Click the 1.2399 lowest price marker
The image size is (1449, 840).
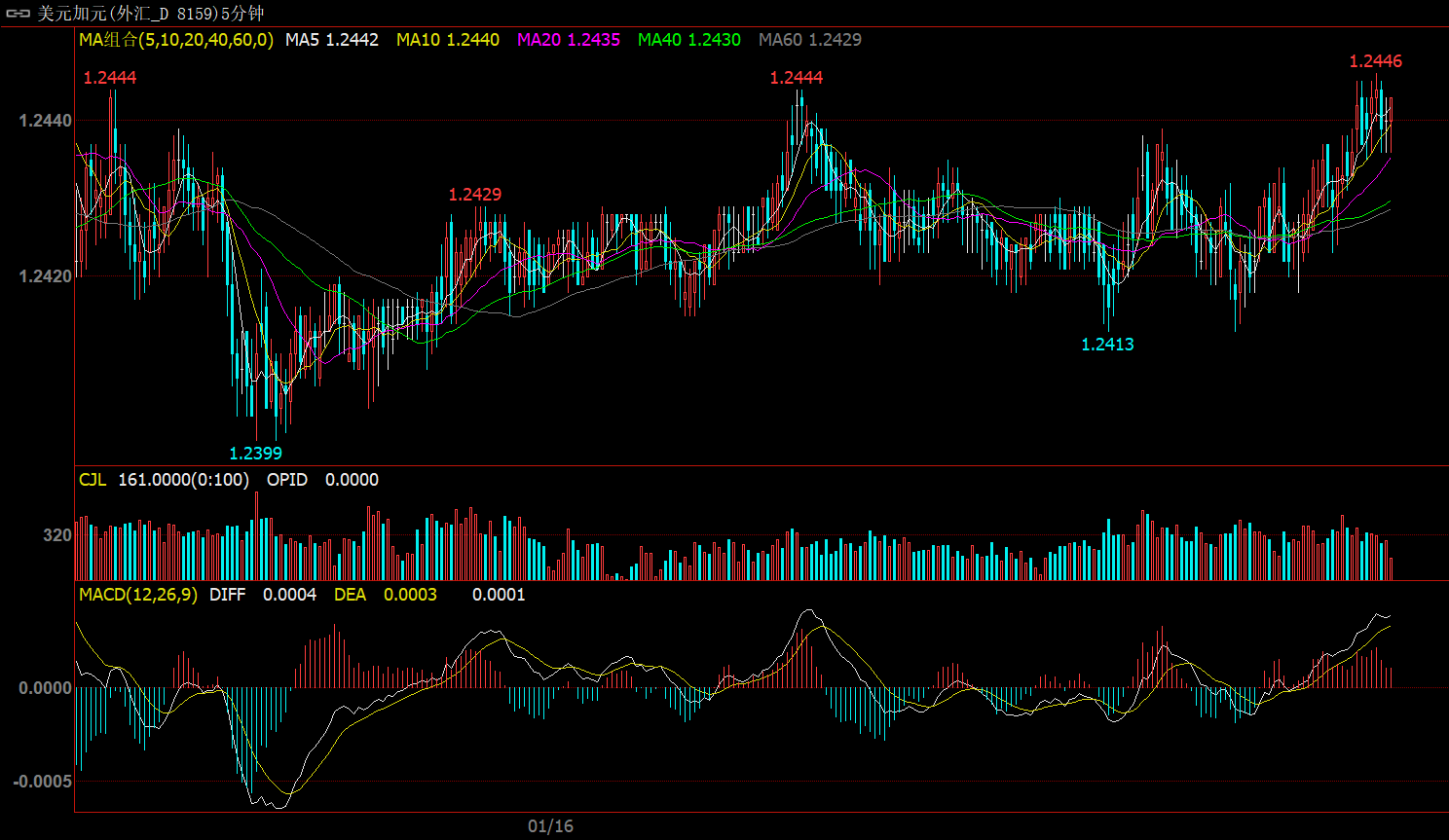pyautogui.click(x=255, y=454)
